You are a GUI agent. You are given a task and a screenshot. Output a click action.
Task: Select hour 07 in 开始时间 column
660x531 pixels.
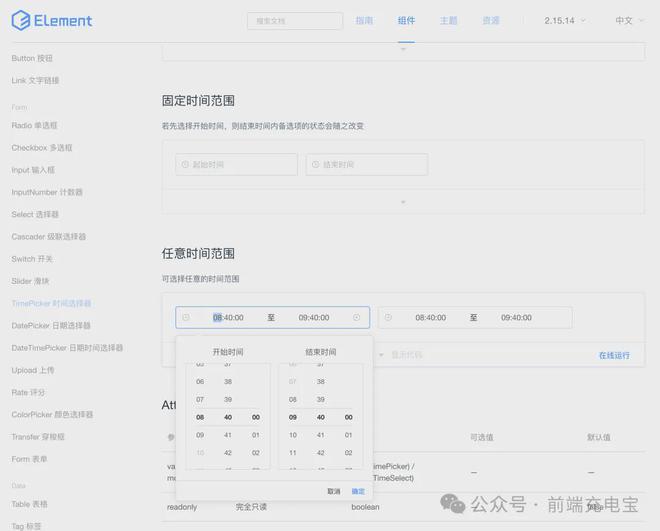point(200,399)
